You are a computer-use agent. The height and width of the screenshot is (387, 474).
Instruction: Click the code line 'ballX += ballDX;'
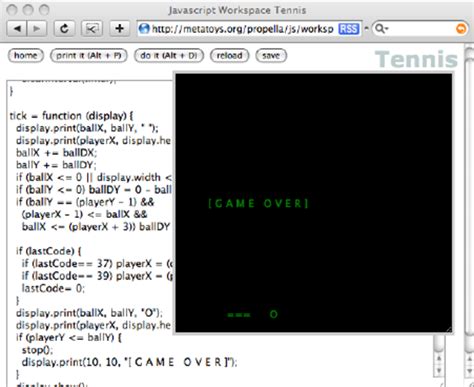(56, 153)
